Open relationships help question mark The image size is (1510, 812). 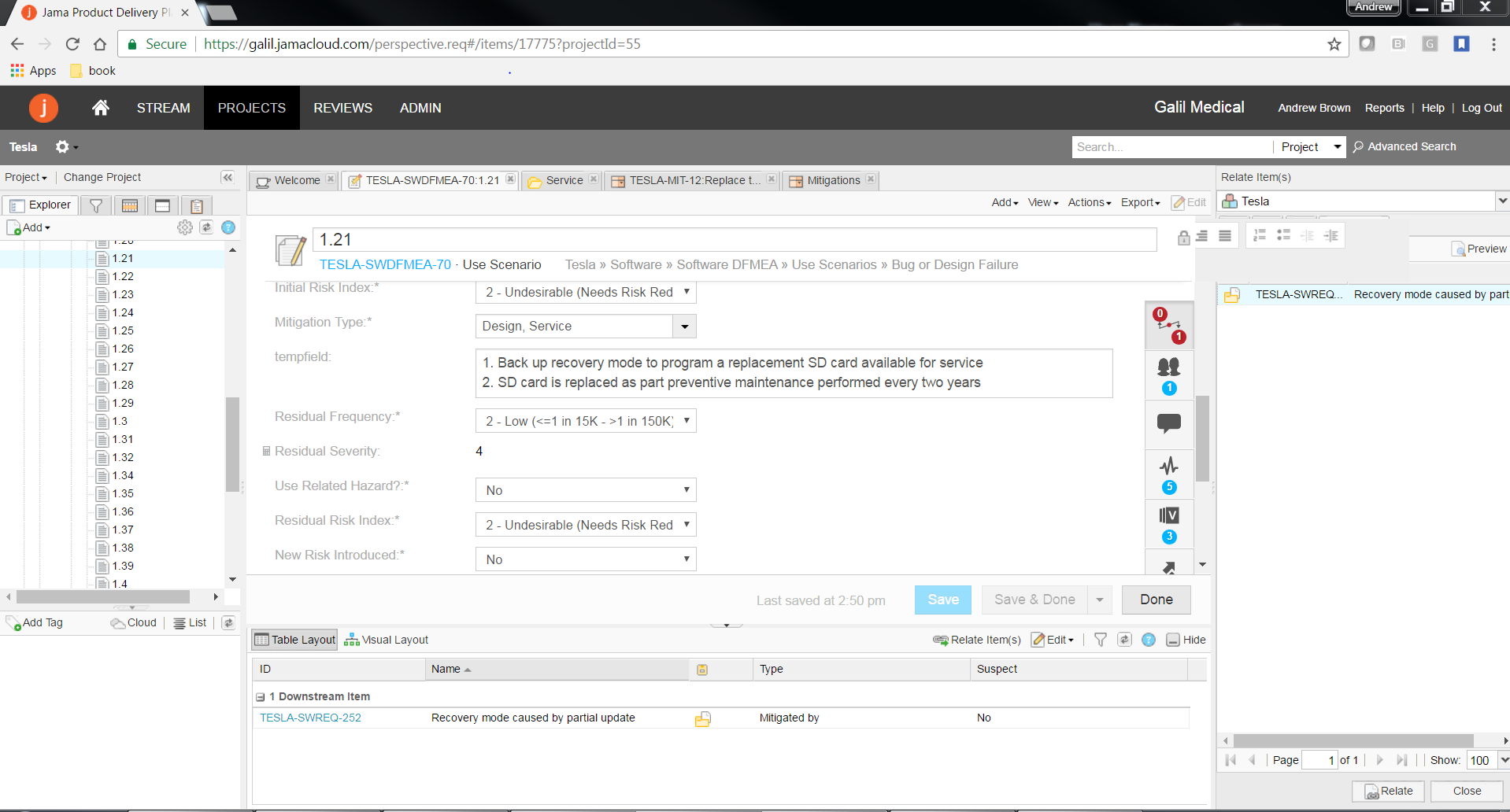click(x=1149, y=640)
